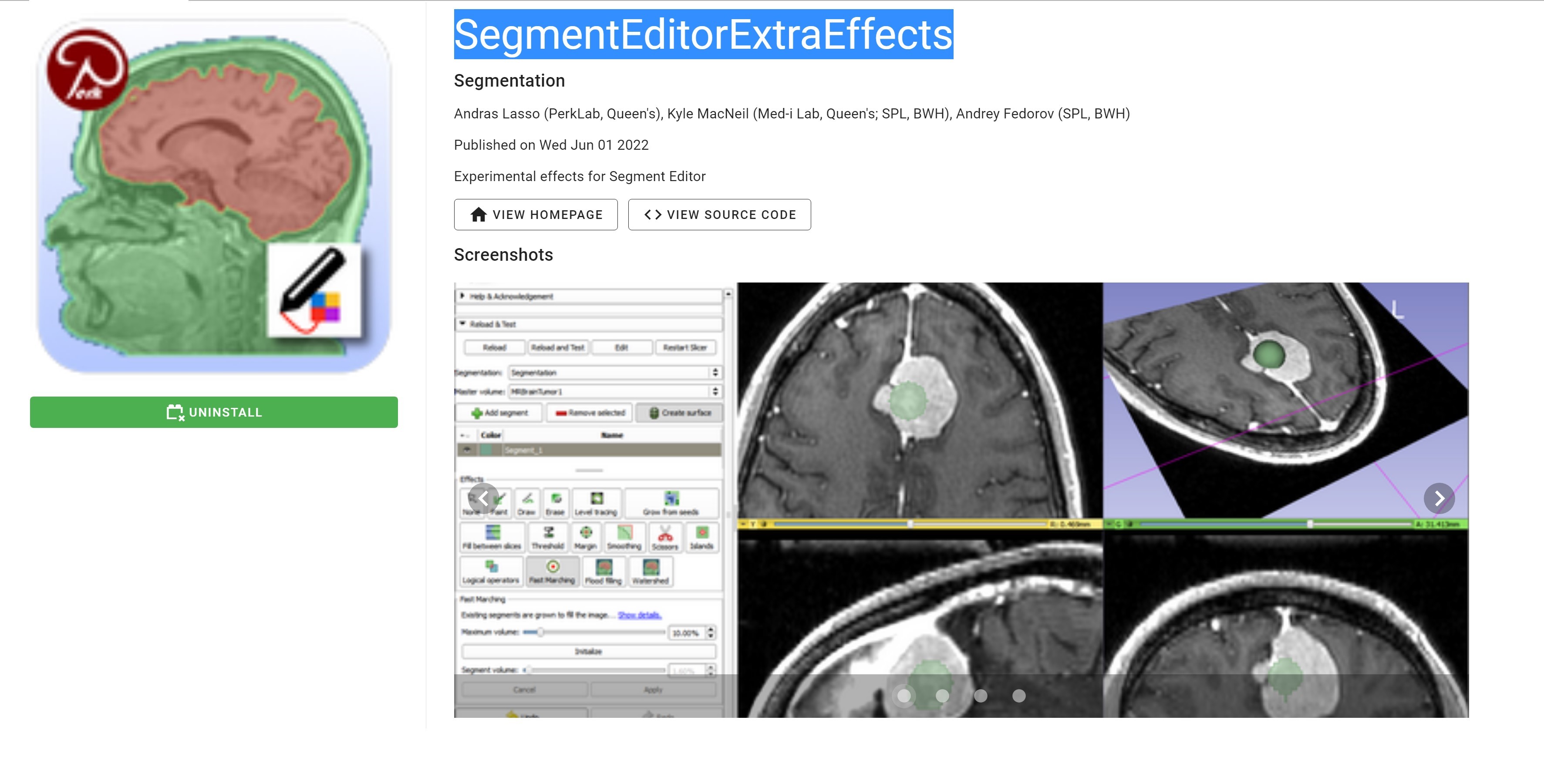Select the first carousel indicator dot

[904, 695]
